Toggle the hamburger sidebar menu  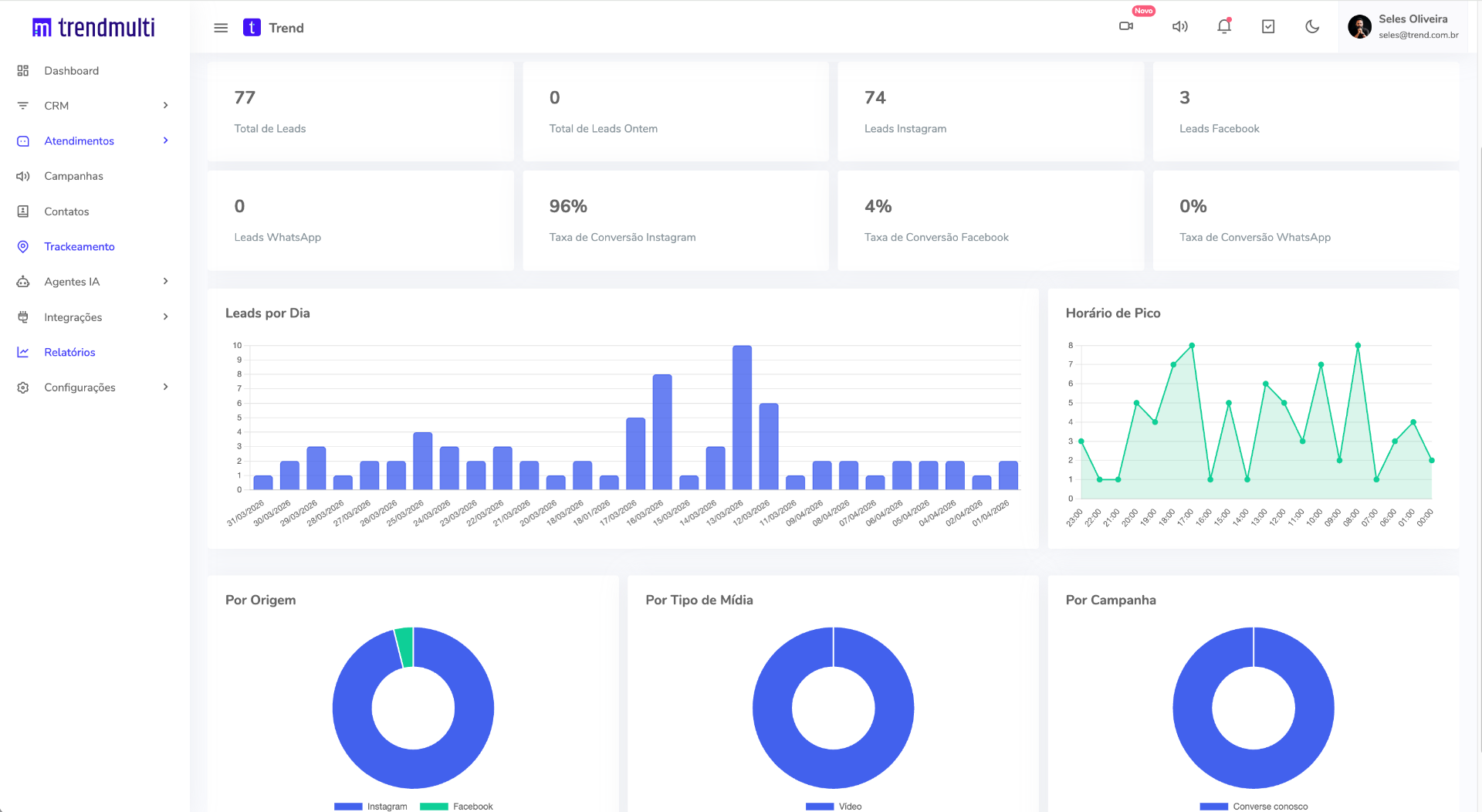coord(221,28)
